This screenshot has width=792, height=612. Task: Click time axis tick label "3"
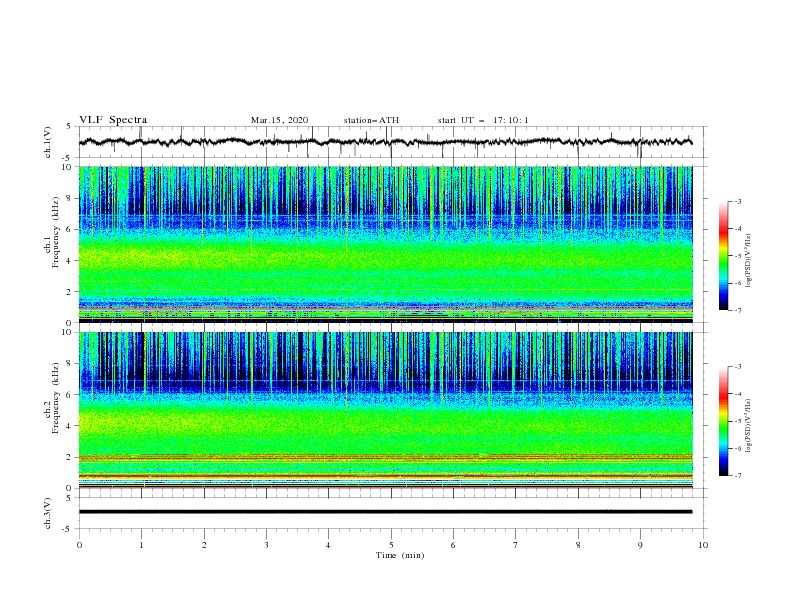[266, 545]
